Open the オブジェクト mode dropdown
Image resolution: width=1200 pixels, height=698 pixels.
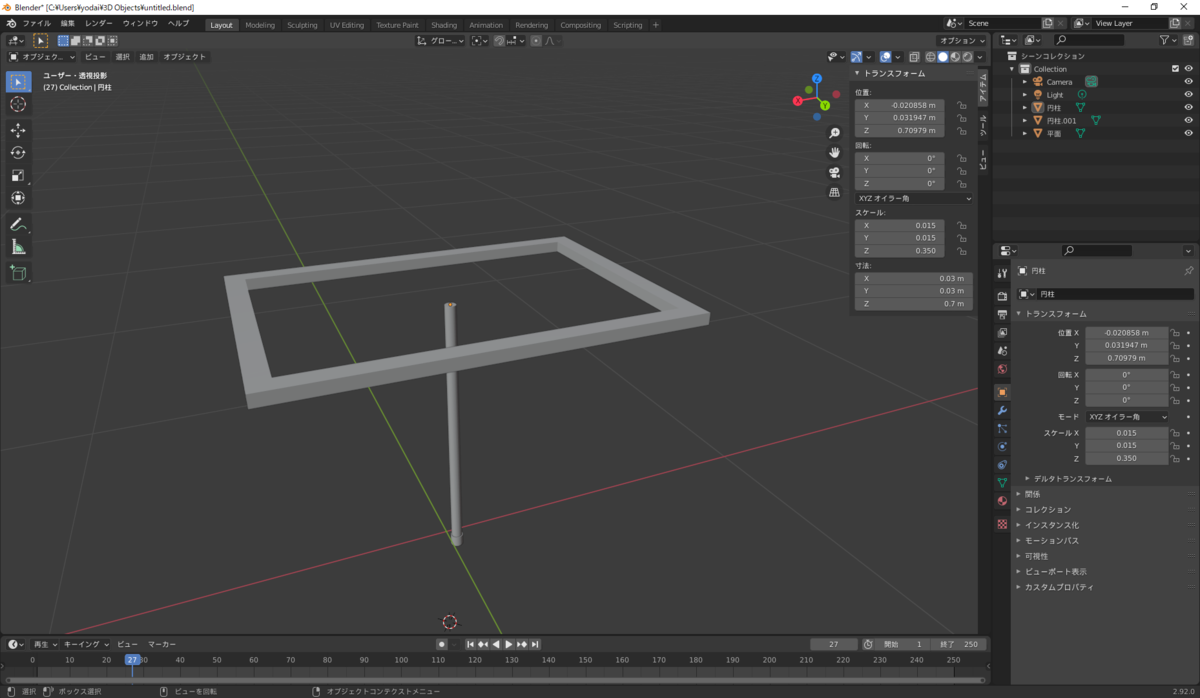(x=42, y=57)
